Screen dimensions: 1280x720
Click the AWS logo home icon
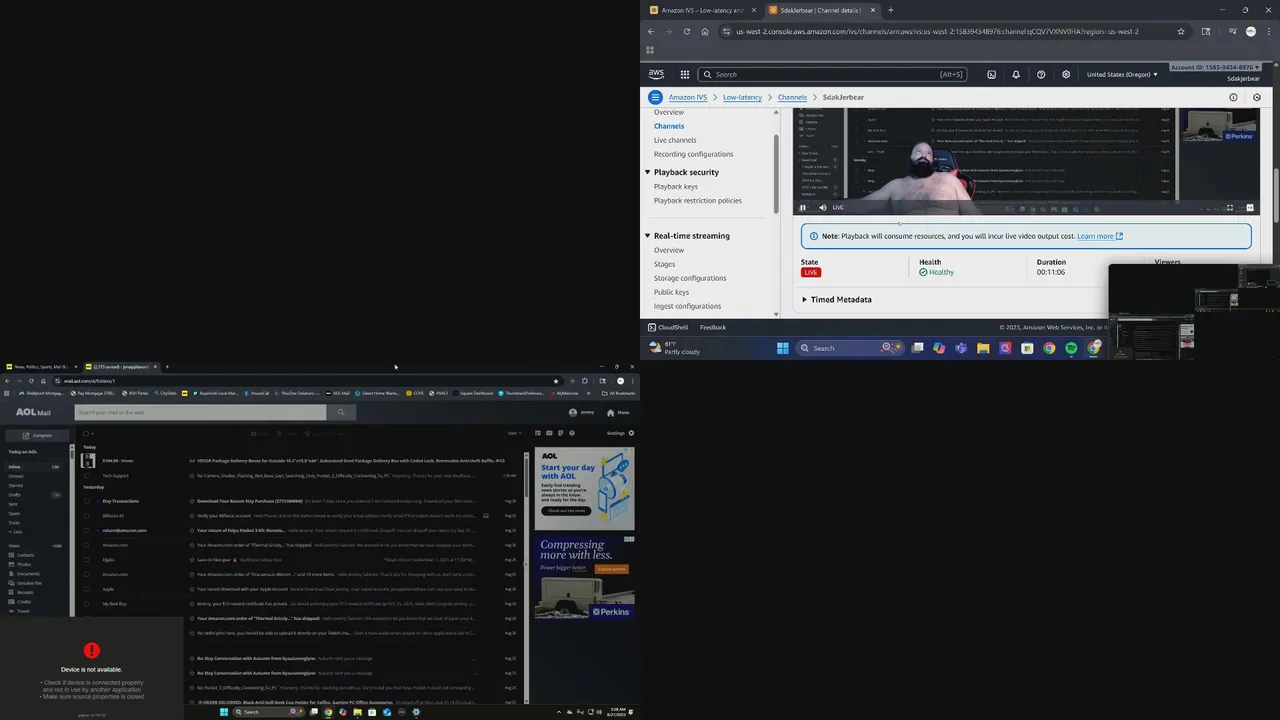(656, 74)
